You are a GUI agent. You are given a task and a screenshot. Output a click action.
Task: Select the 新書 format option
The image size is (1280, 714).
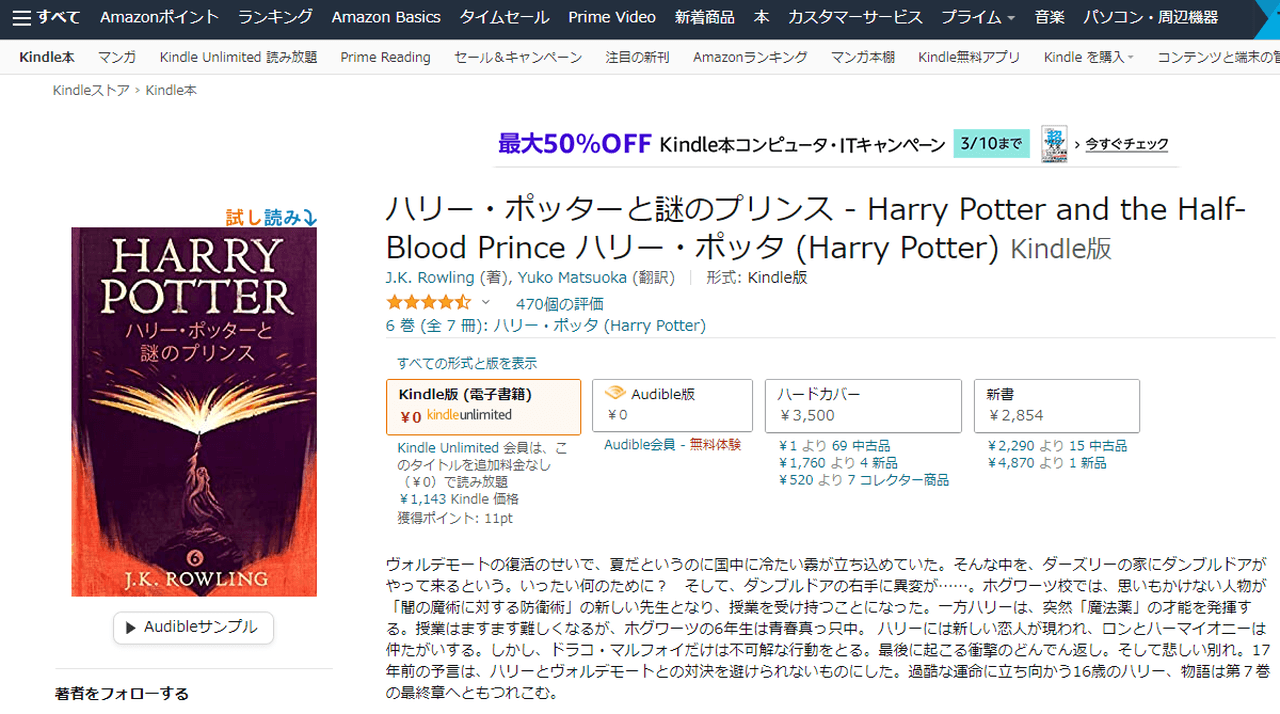click(1056, 405)
